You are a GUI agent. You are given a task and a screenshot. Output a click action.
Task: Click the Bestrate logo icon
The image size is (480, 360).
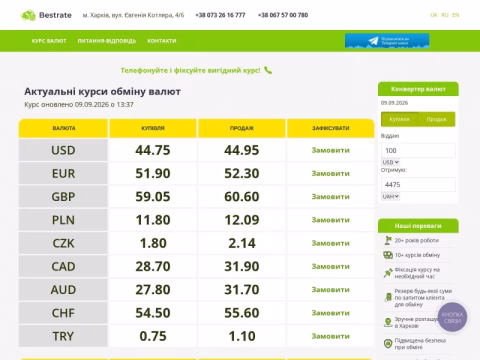click(x=28, y=15)
